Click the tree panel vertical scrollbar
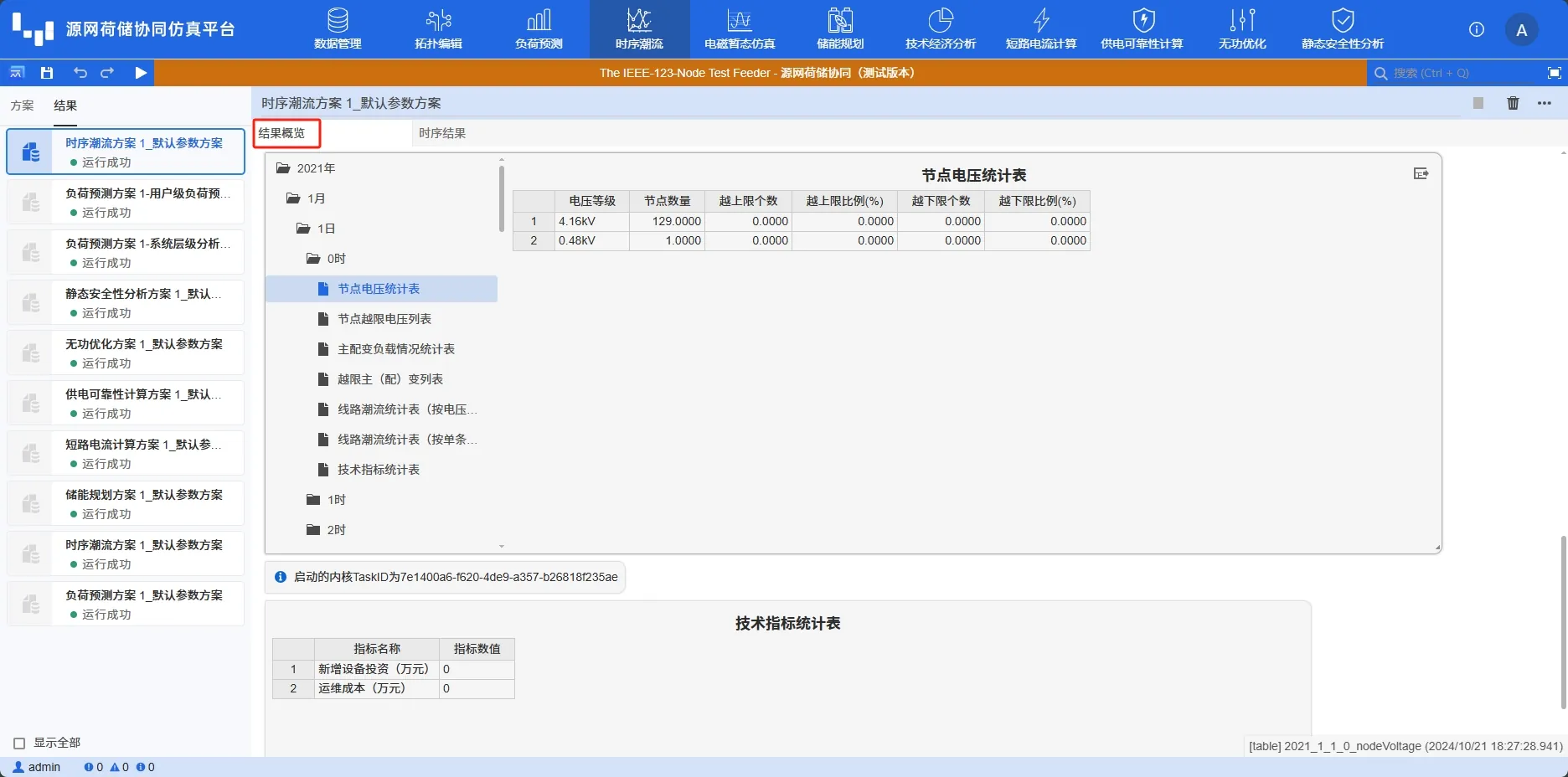Screen dimensions: 1568x777 pyautogui.click(x=502, y=199)
